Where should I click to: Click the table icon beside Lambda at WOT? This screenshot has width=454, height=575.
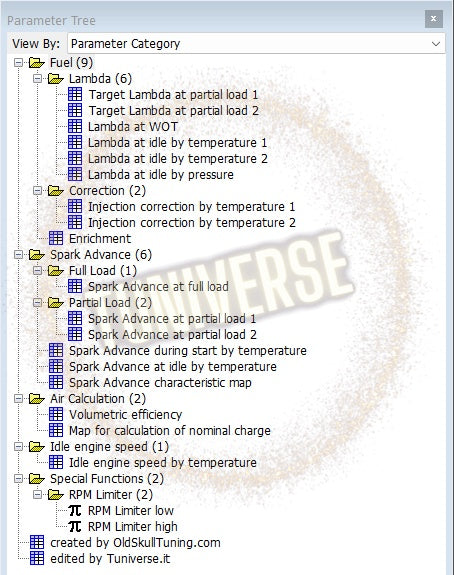click(x=75, y=127)
